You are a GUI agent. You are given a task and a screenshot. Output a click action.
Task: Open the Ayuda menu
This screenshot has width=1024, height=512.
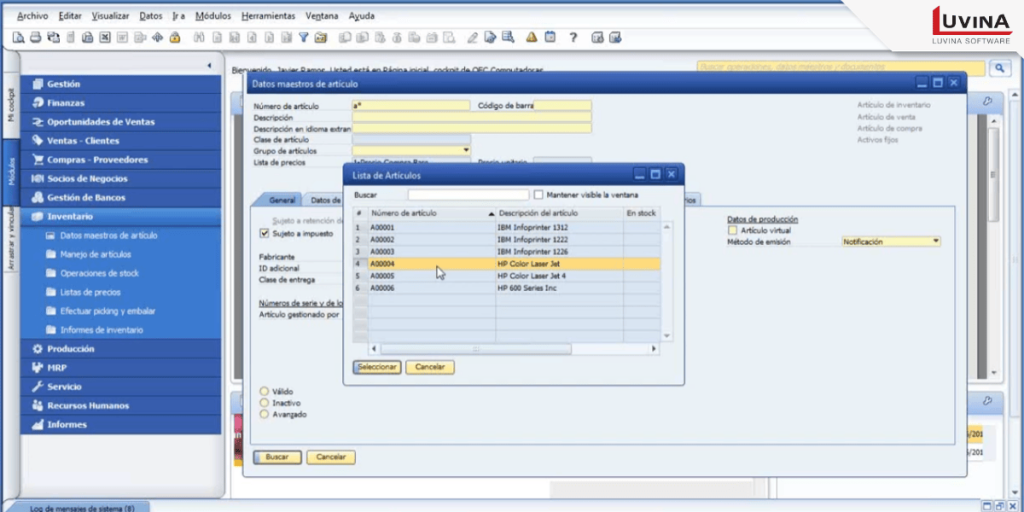[361, 16]
